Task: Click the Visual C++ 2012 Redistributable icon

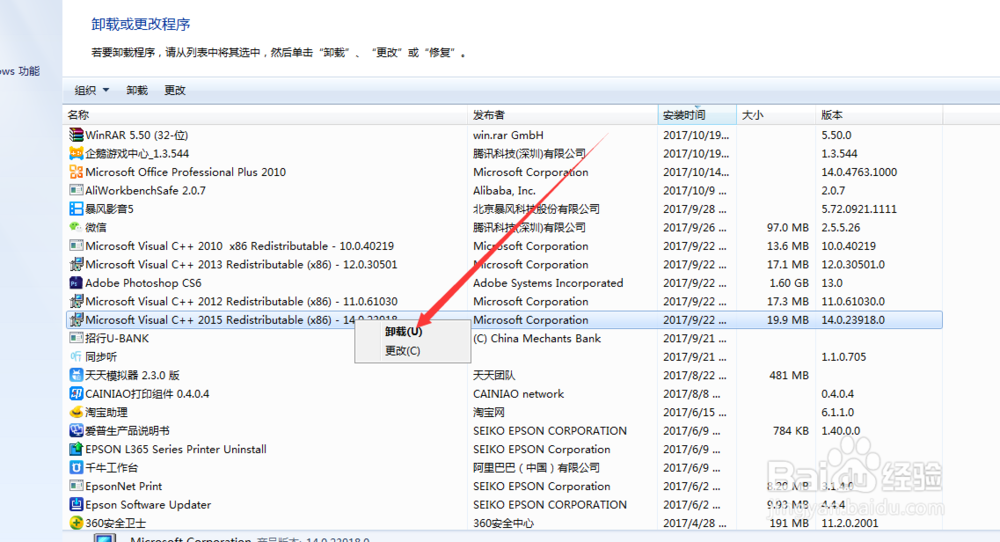Action: point(76,301)
